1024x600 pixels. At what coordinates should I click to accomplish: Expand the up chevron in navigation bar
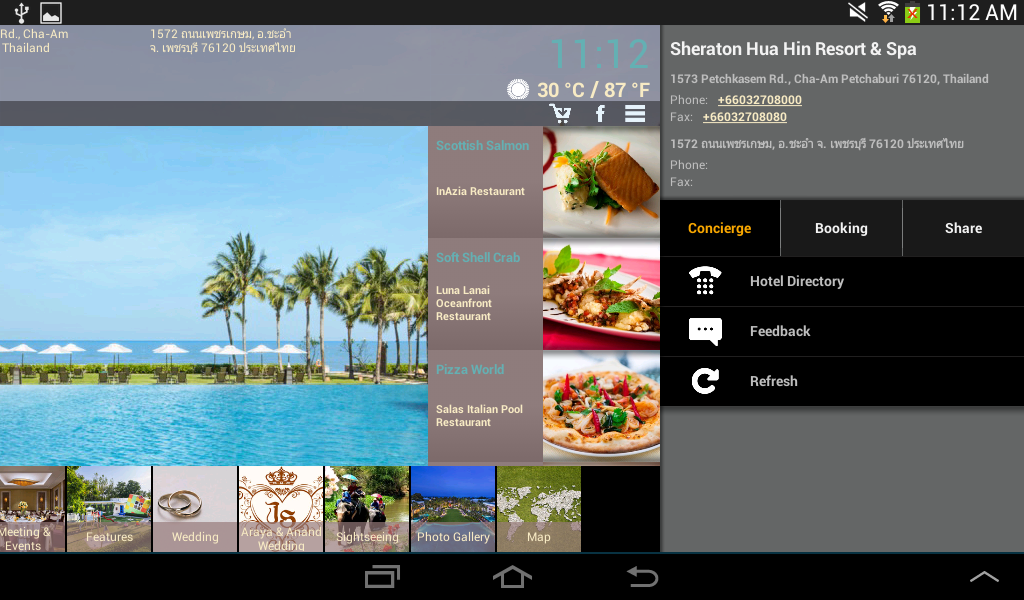pos(984,576)
